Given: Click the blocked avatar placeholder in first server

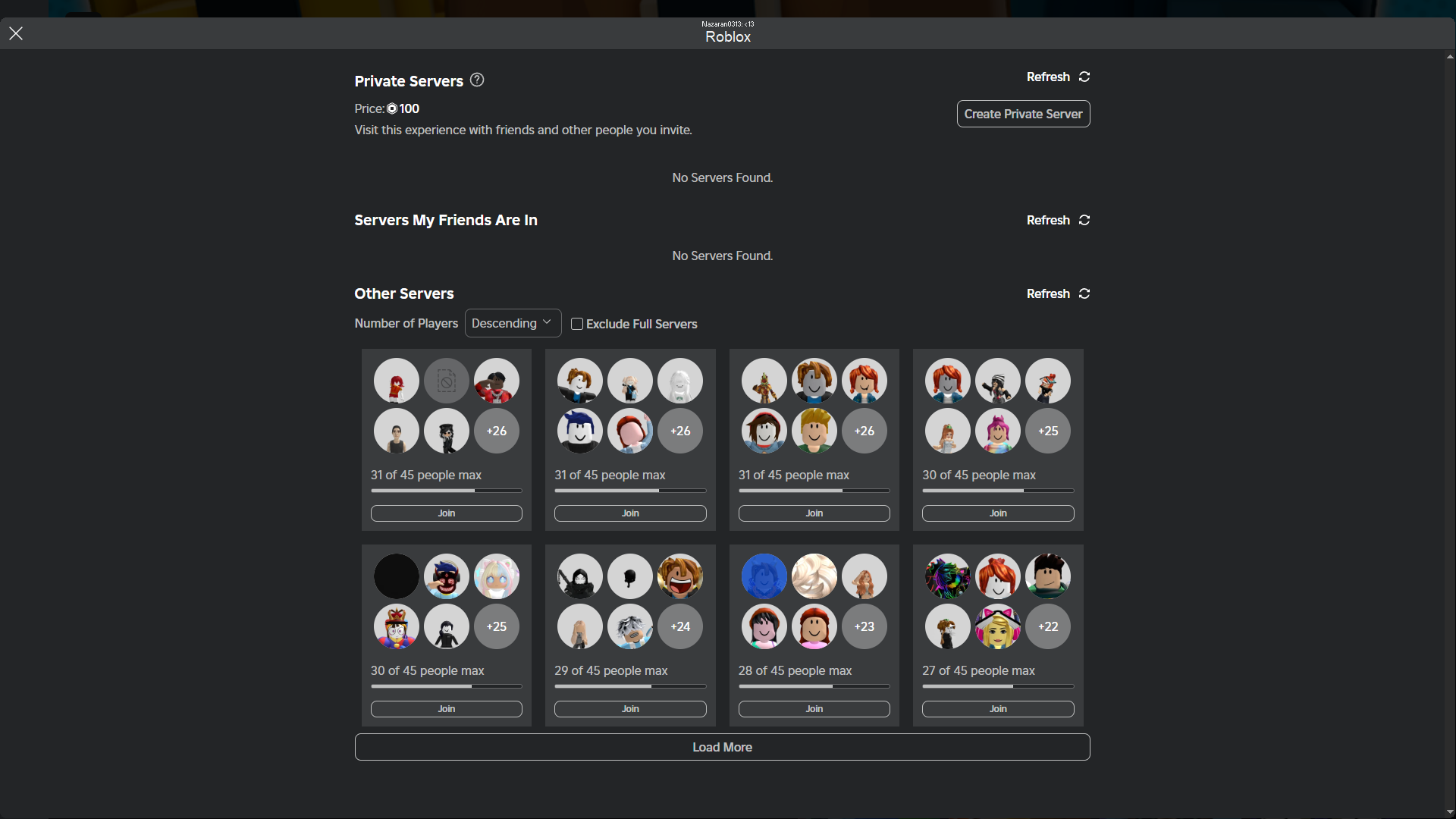Looking at the screenshot, I should click(x=446, y=381).
